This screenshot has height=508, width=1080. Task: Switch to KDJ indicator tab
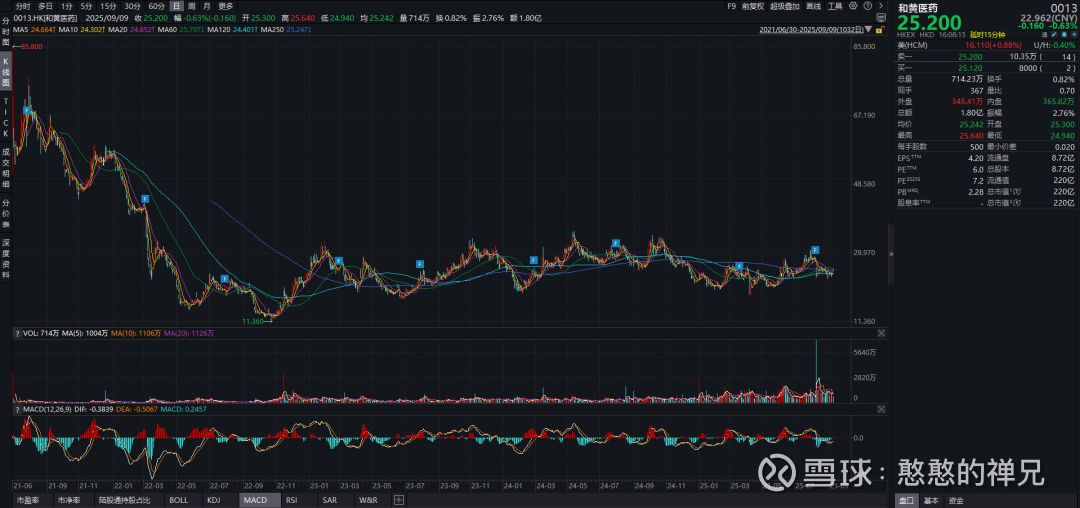pos(212,499)
